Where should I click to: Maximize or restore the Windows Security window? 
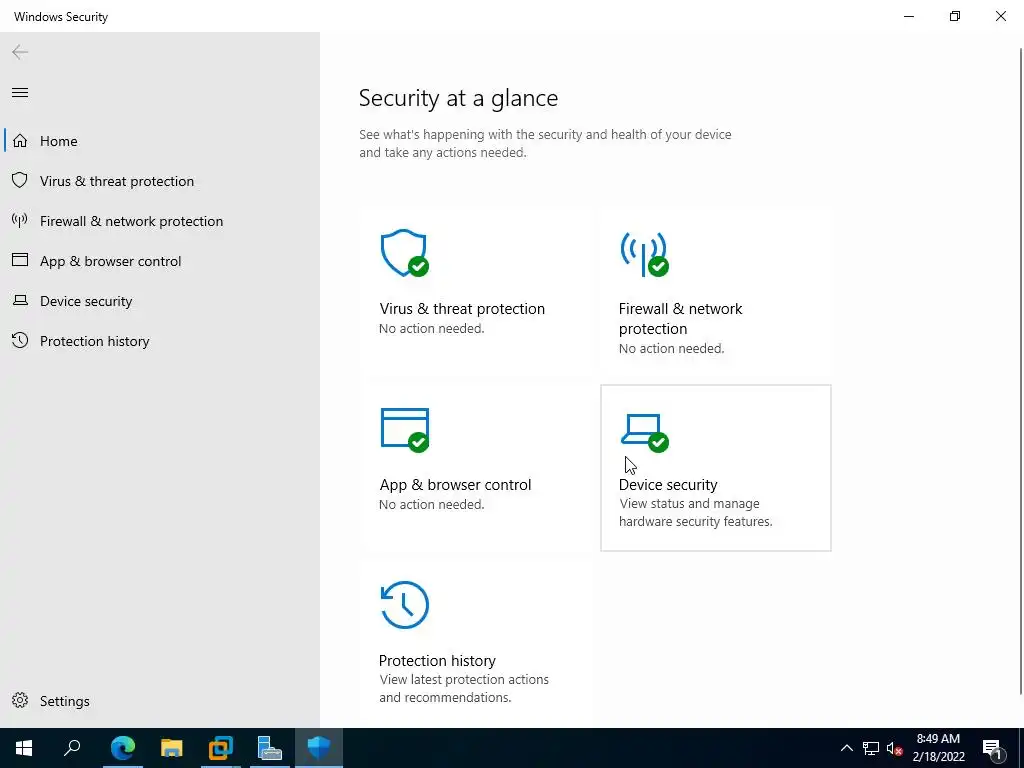tap(955, 16)
